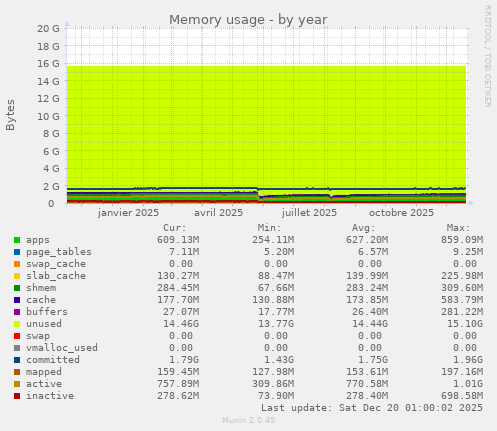Click committed current value 1.79G
This screenshot has height=431, width=497.
[184, 360]
